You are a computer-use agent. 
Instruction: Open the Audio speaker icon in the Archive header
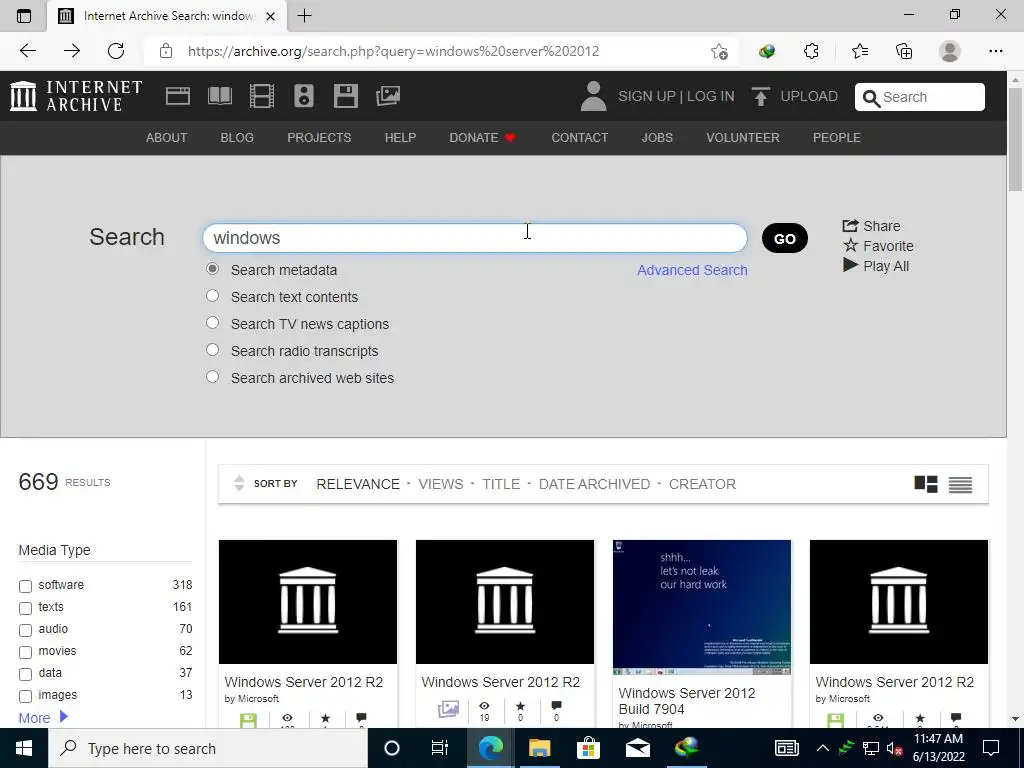point(304,96)
